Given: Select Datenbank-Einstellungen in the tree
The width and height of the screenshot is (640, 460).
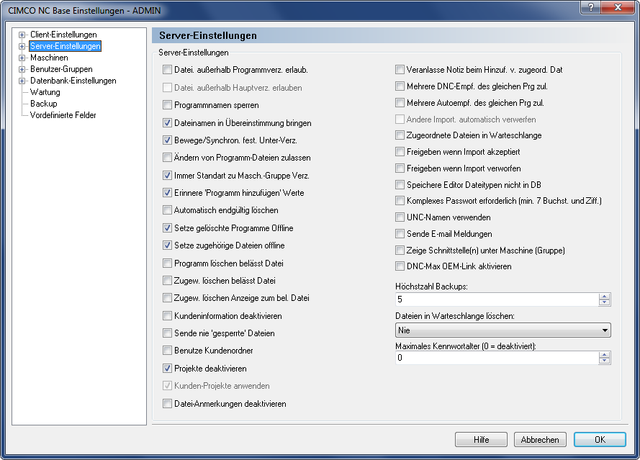Looking at the screenshot, I should (x=73, y=81).
